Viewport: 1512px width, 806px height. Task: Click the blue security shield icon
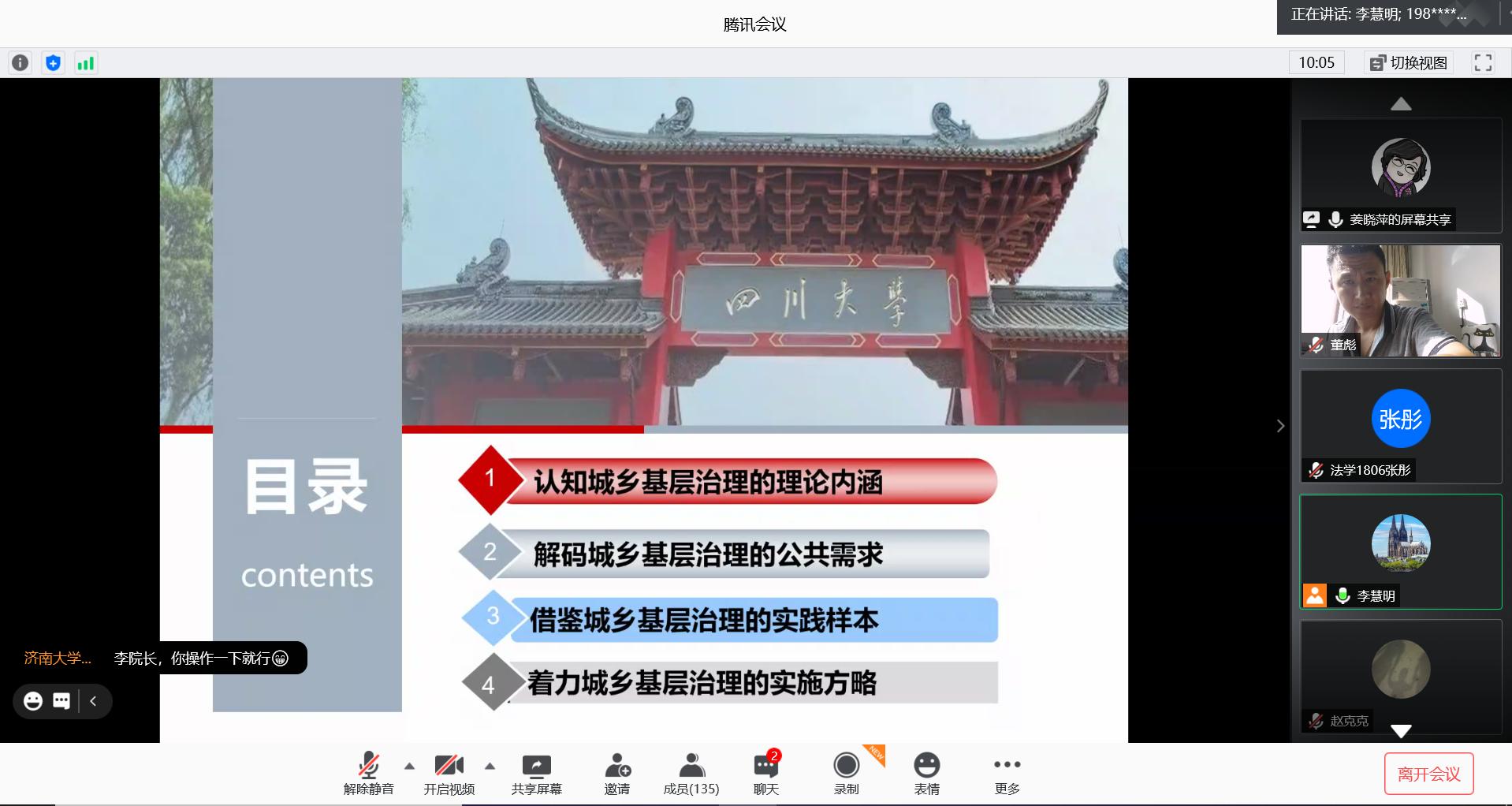point(53,63)
